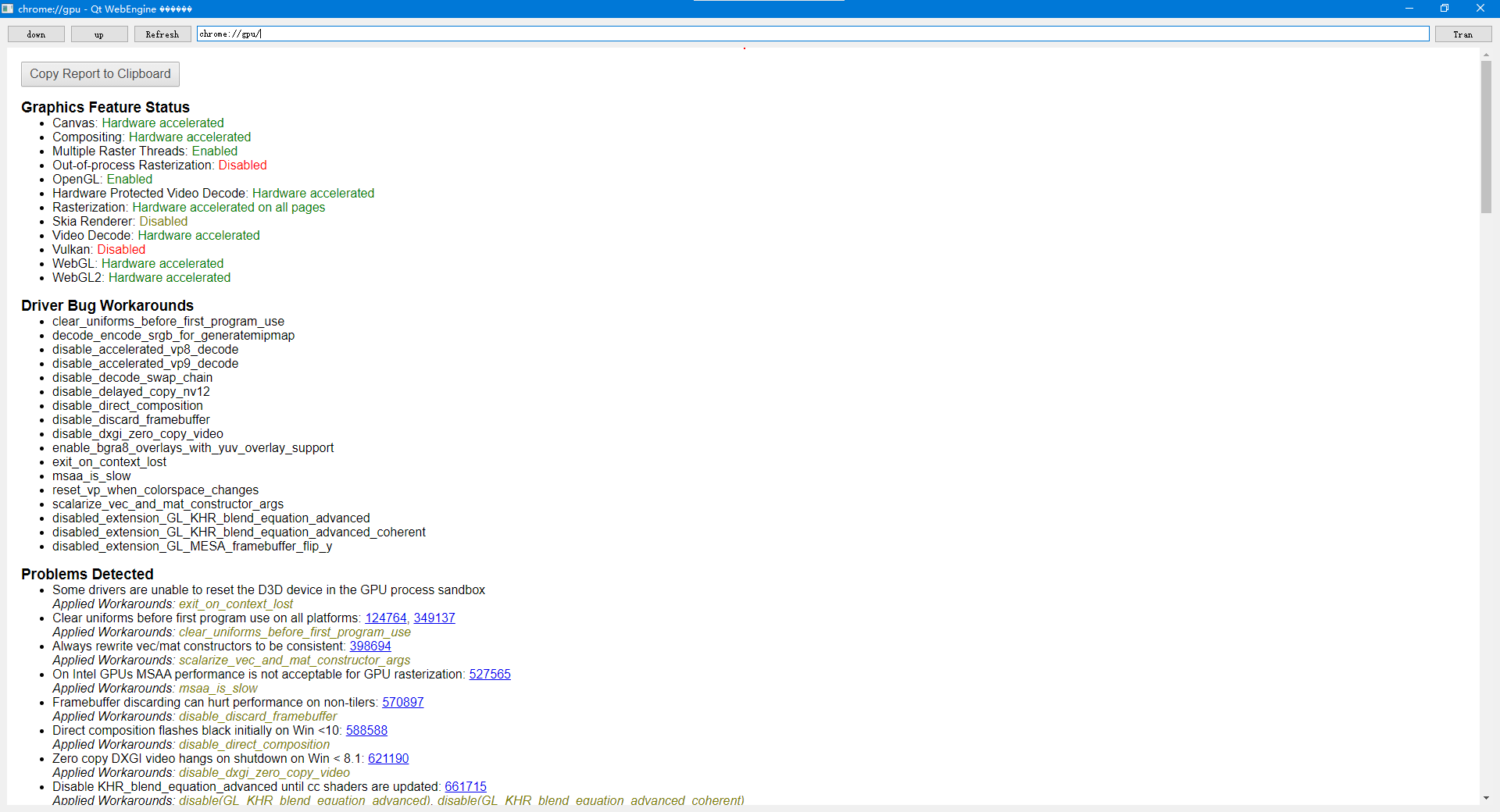Image resolution: width=1500 pixels, height=812 pixels.
Task: Open bug link 349137
Action: [x=434, y=618]
